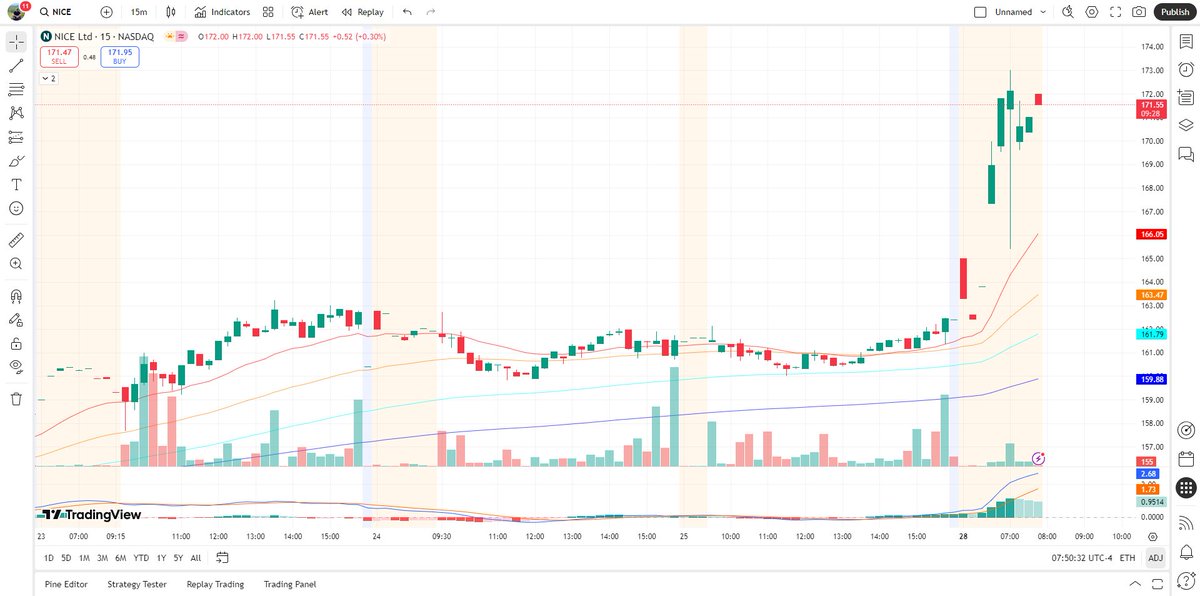The width and height of the screenshot is (1200, 596).
Task: Open the apps grid icon in right sidebar
Action: [x=1186, y=488]
